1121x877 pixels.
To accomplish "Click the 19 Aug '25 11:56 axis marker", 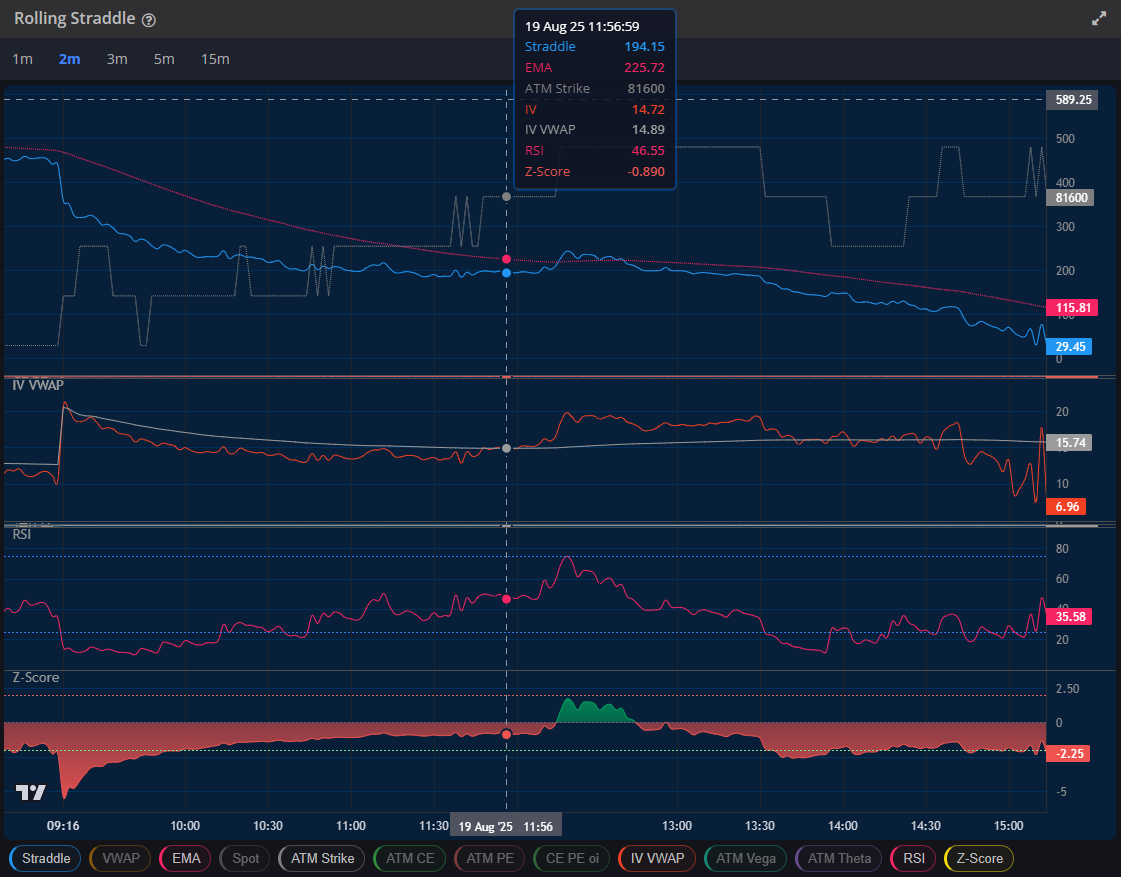I will 505,825.
